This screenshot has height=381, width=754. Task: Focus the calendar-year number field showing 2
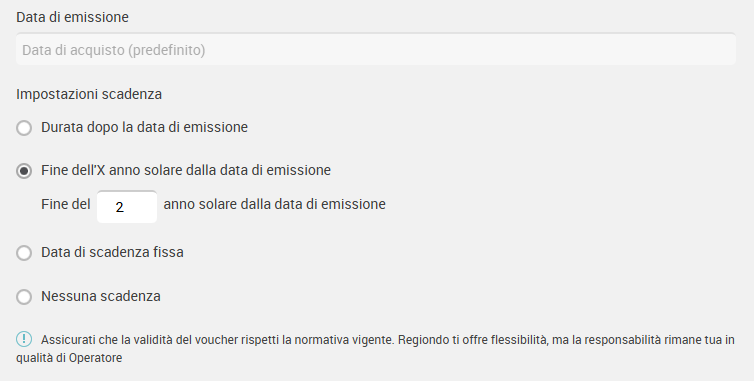[127, 207]
